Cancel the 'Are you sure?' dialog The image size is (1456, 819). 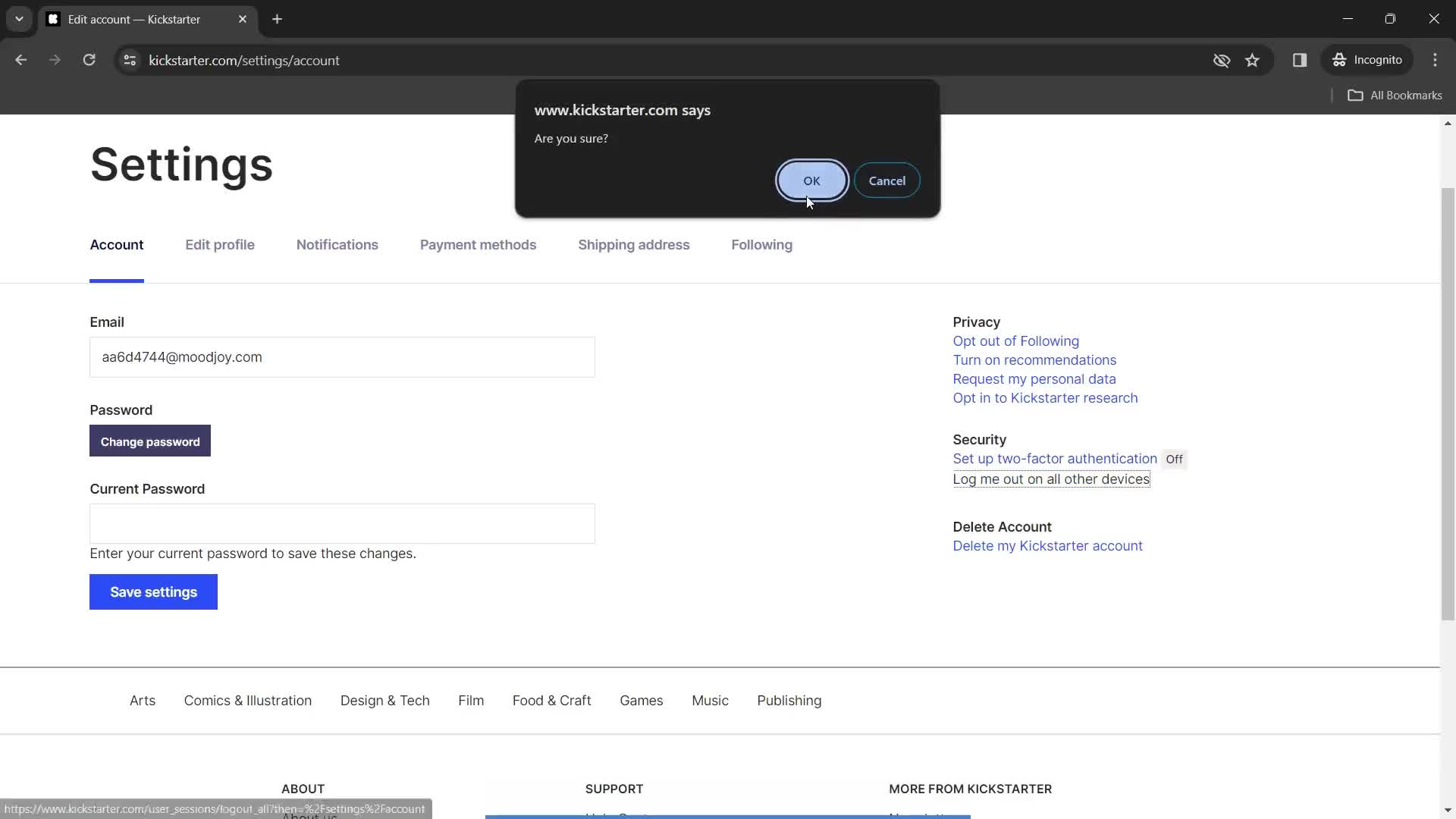(x=886, y=180)
